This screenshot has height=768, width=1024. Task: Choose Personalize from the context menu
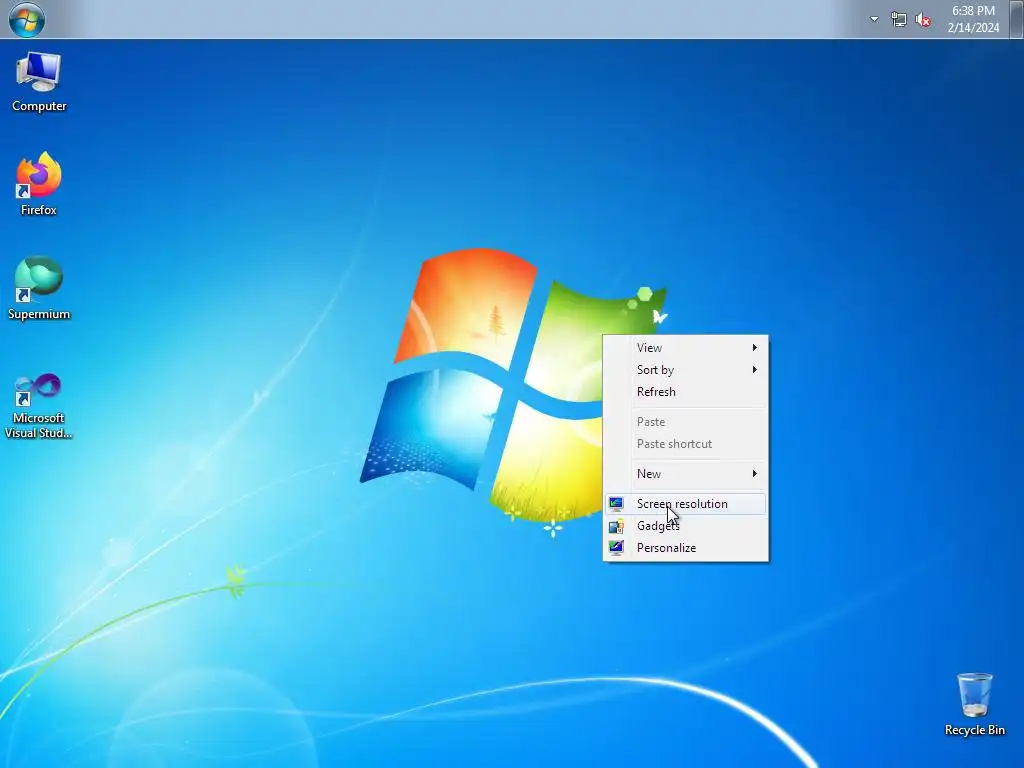coord(685,548)
